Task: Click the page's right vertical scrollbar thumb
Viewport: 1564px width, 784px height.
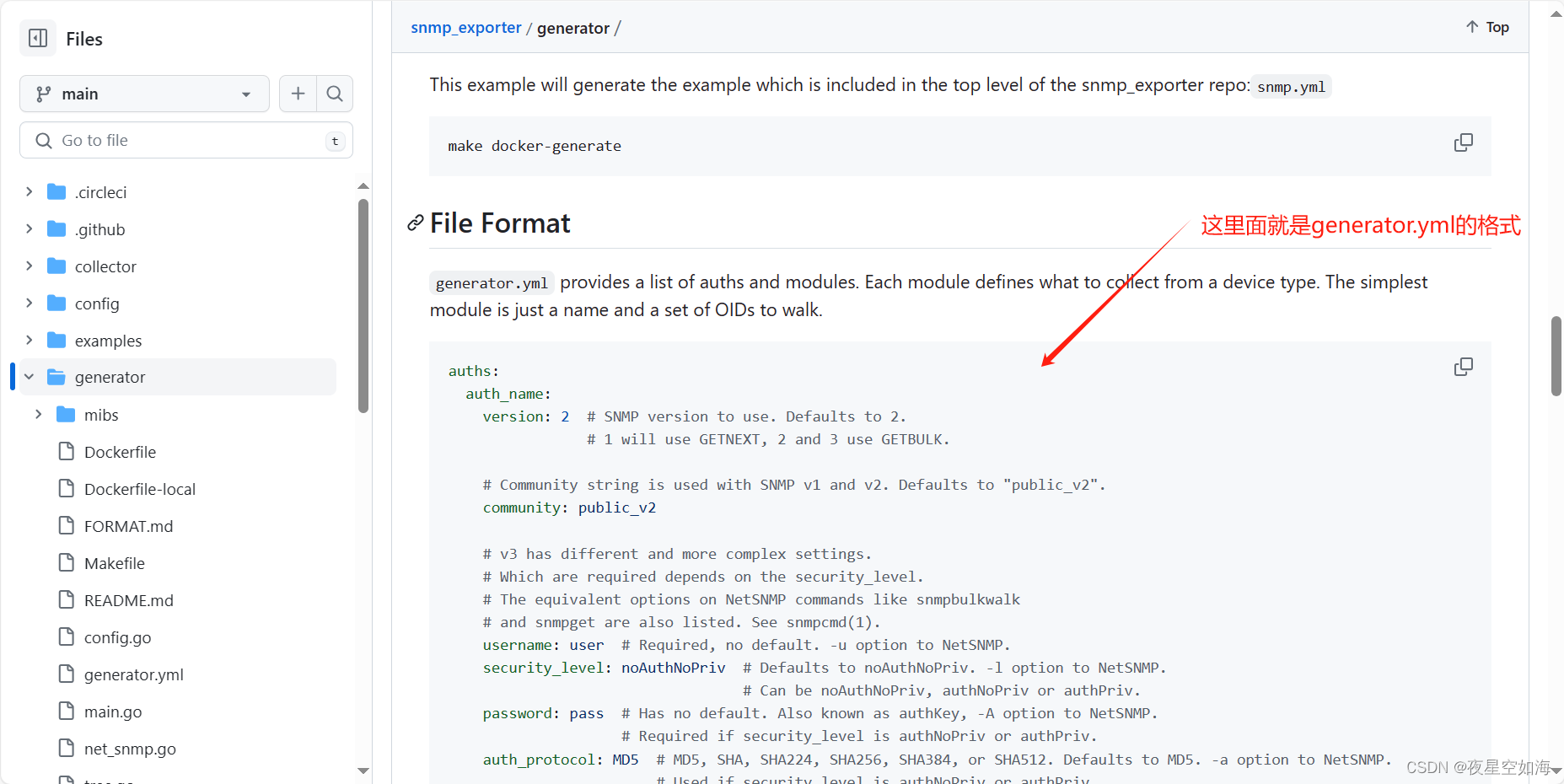Action: [x=1556, y=356]
